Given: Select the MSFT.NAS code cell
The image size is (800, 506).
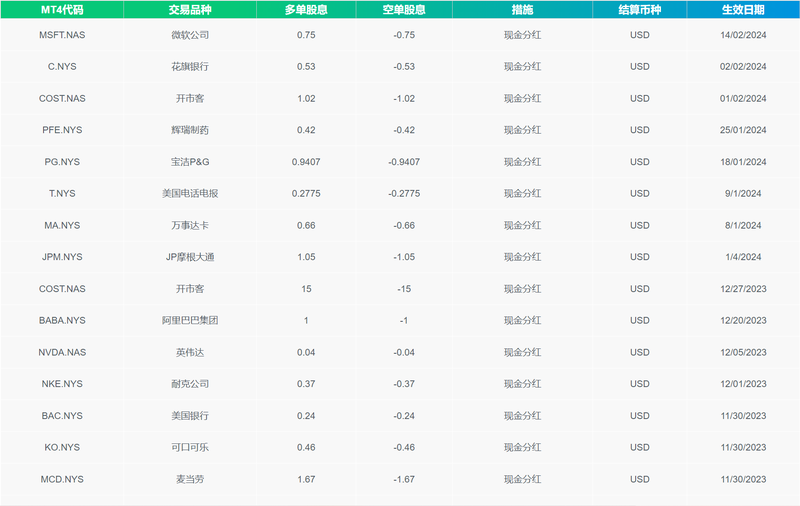Looking at the screenshot, I should point(62,35).
